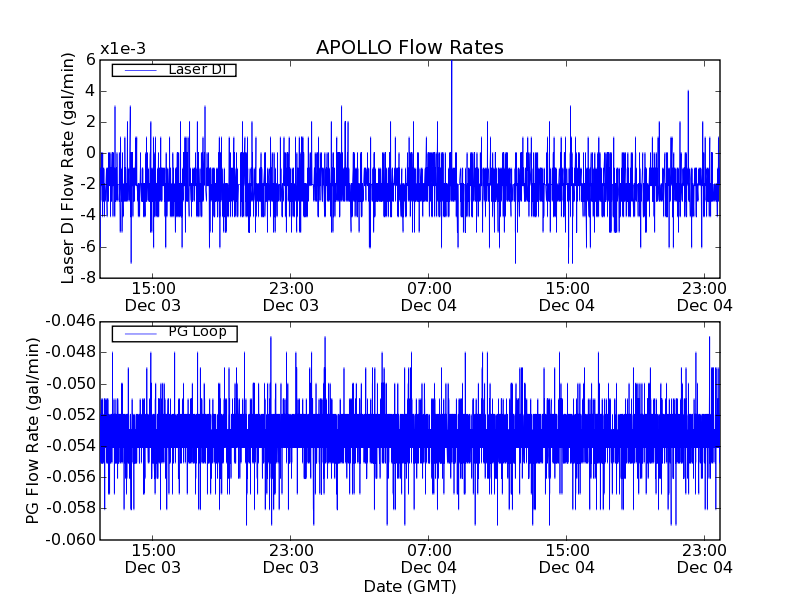Select the 'PG Loop' legend entry
Image resolution: width=800 pixels, height=600 pixels.
197,332
